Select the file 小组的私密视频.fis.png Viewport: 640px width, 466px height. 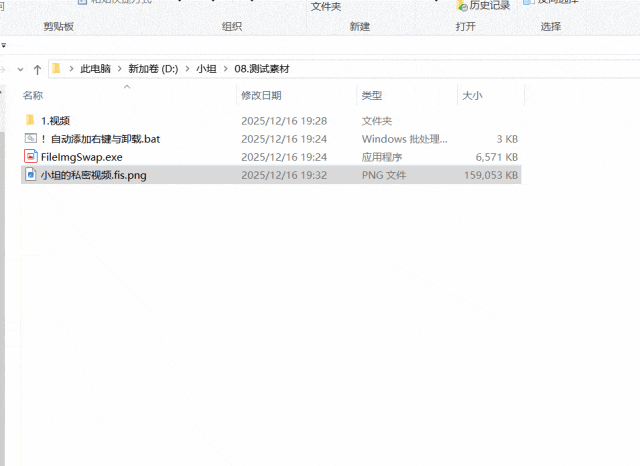coord(93,175)
